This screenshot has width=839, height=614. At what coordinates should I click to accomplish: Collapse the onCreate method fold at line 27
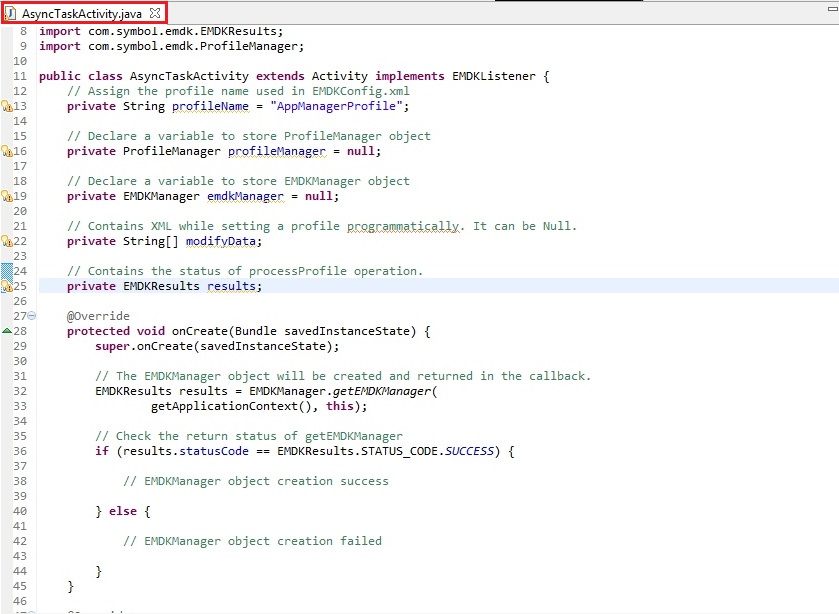click(x=32, y=316)
